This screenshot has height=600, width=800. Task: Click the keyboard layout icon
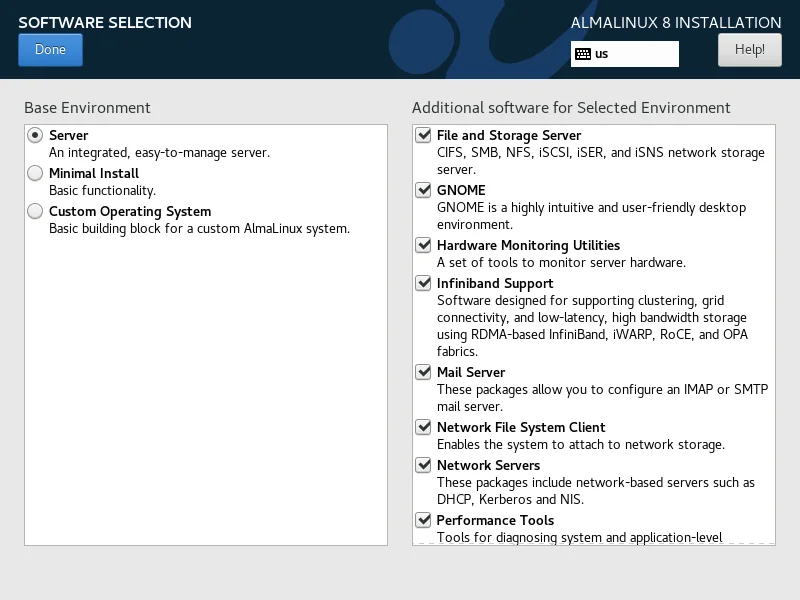point(583,54)
